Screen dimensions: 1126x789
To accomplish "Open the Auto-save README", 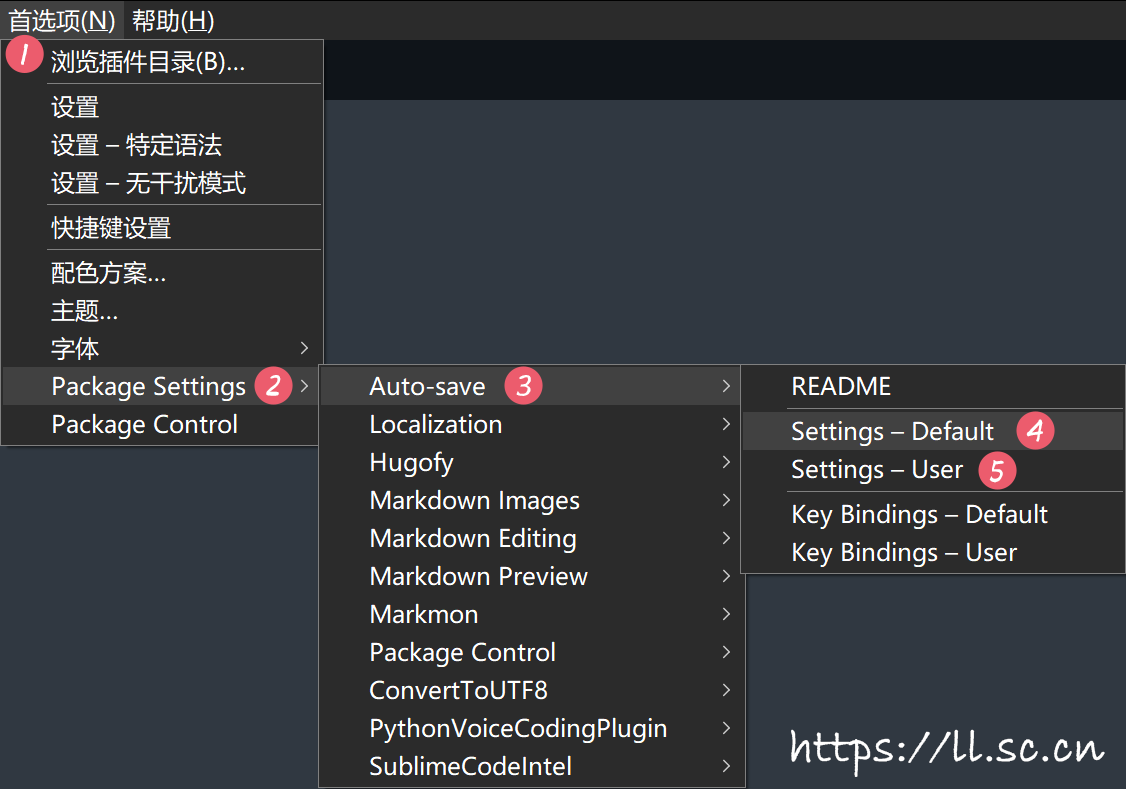I will pyautogui.click(x=840, y=386).
